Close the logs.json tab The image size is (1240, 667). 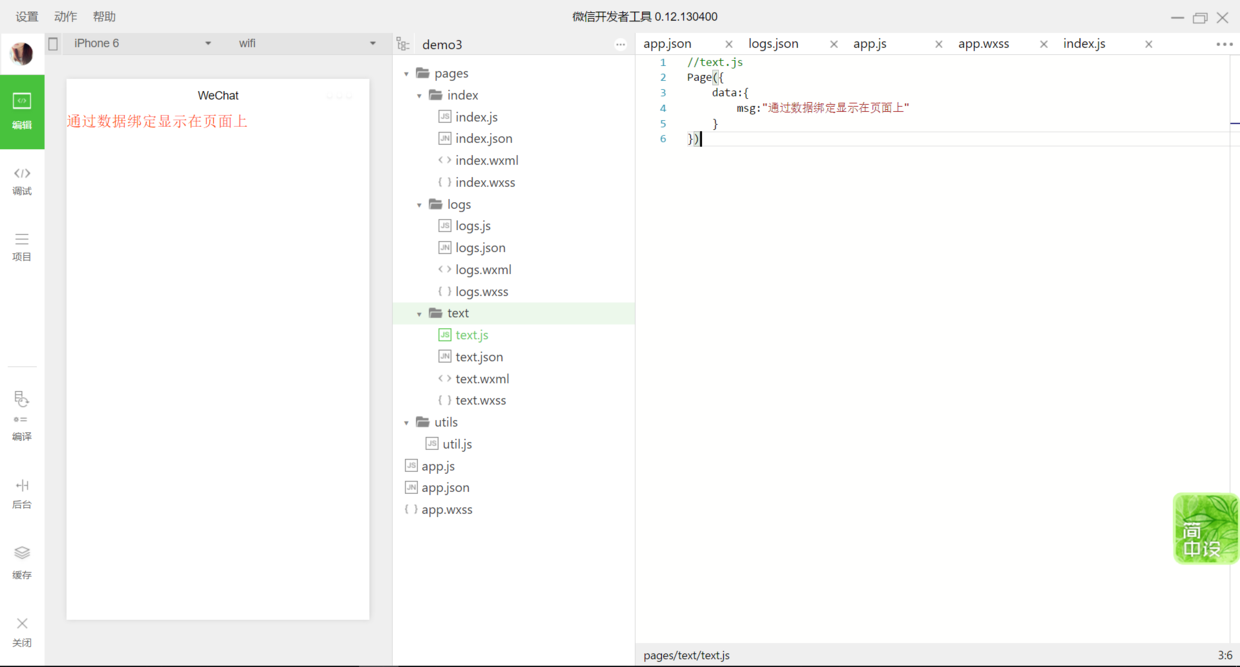[833, 44]
